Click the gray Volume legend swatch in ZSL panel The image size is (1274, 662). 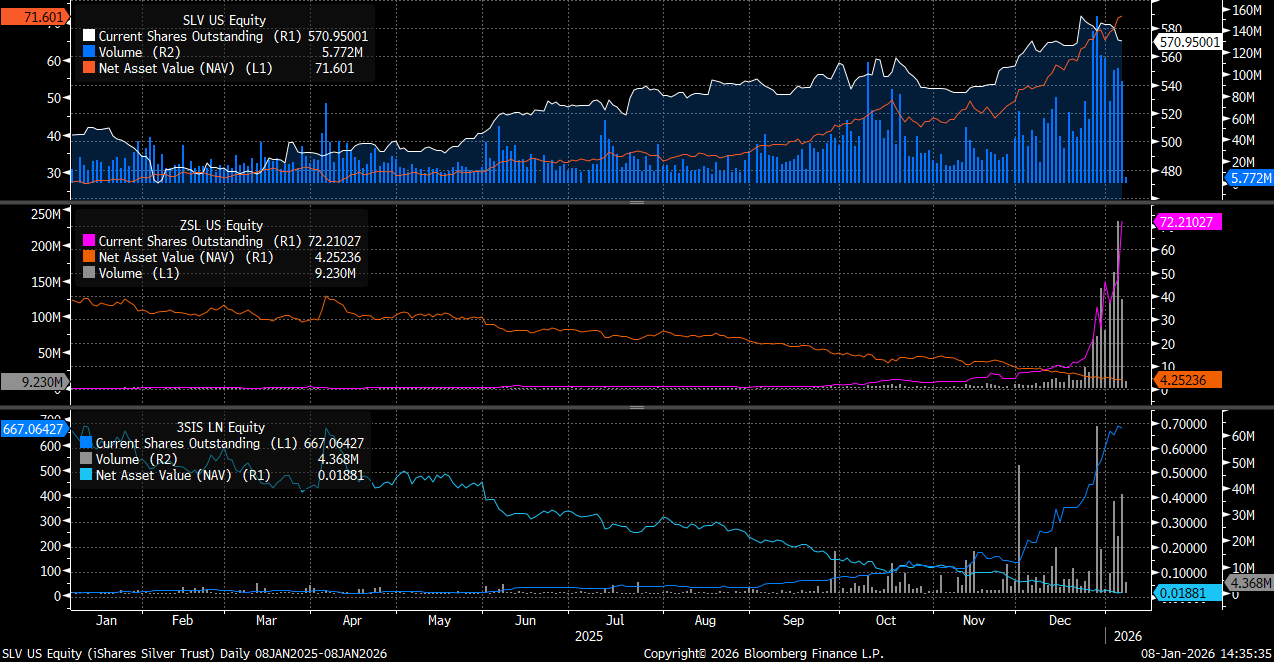pos(90,273)
